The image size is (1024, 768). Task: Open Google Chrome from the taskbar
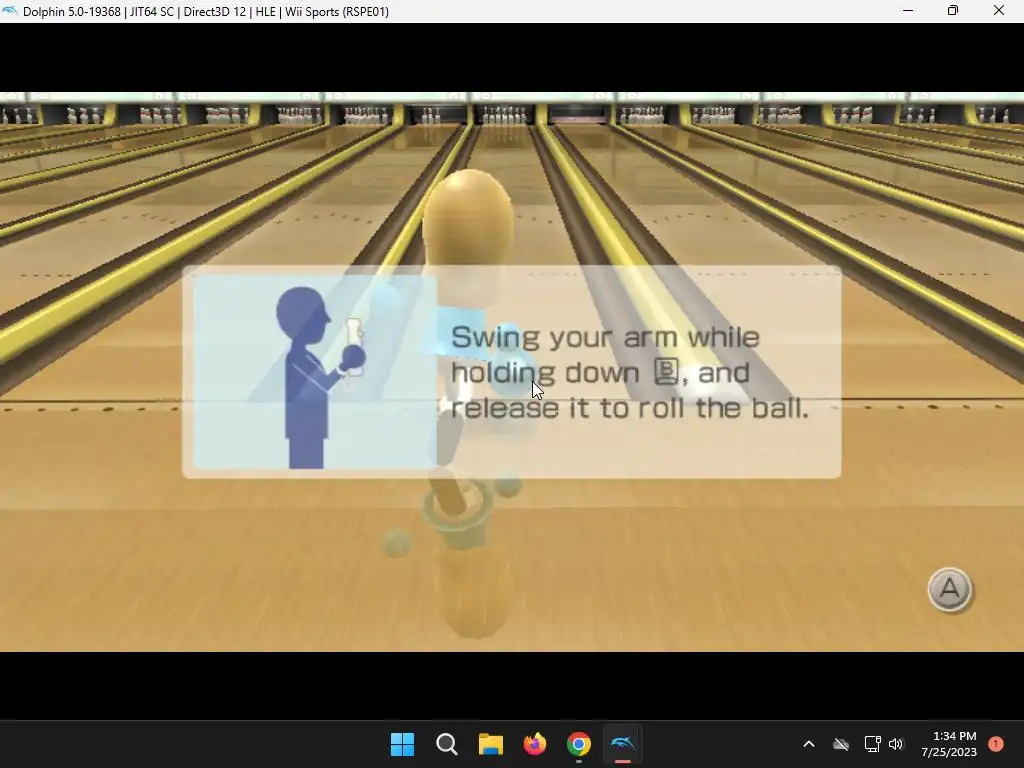coord(579,744)
